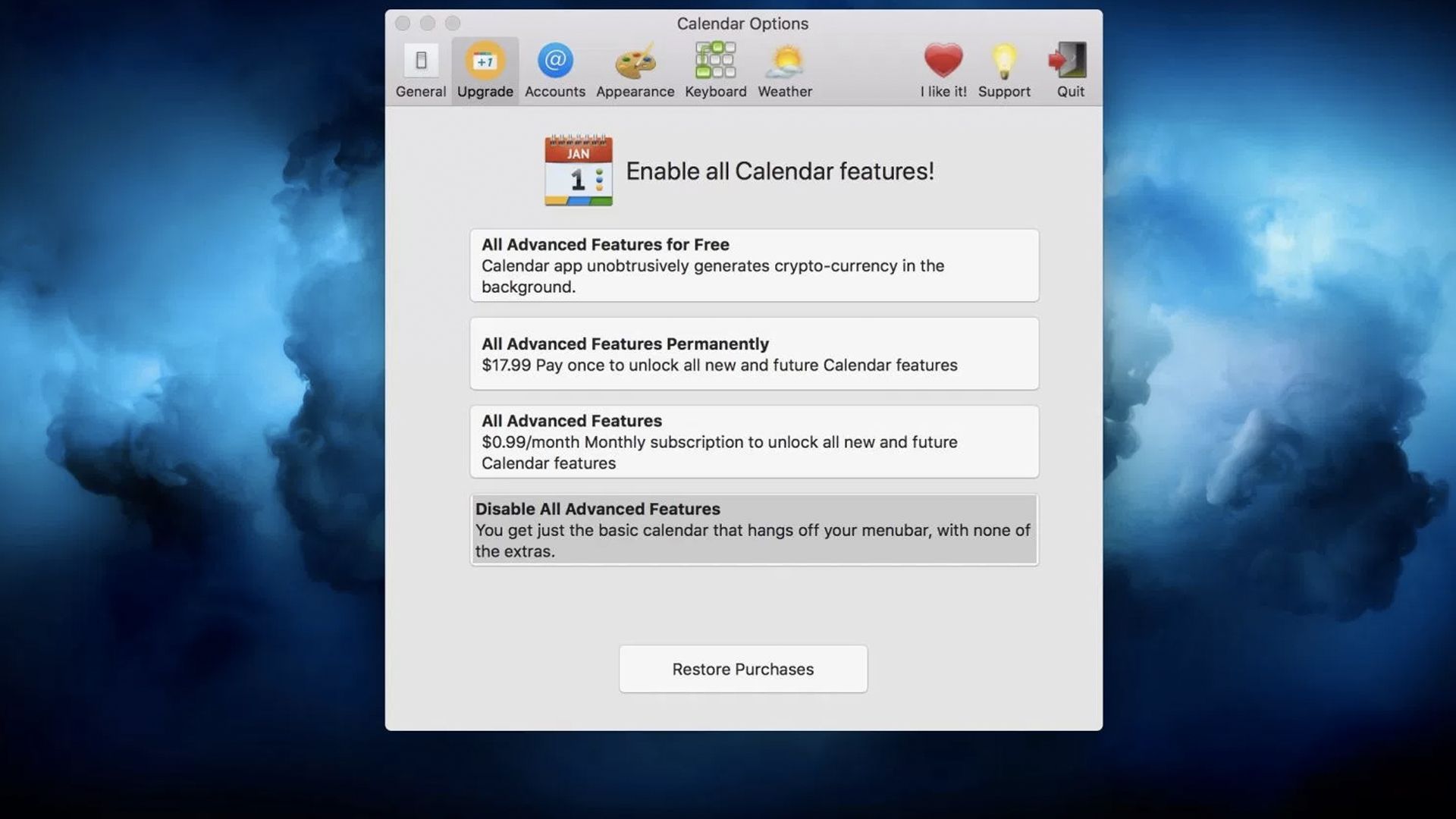
Task: Close the Calendar Options window
Action: (x=403, y=24)
